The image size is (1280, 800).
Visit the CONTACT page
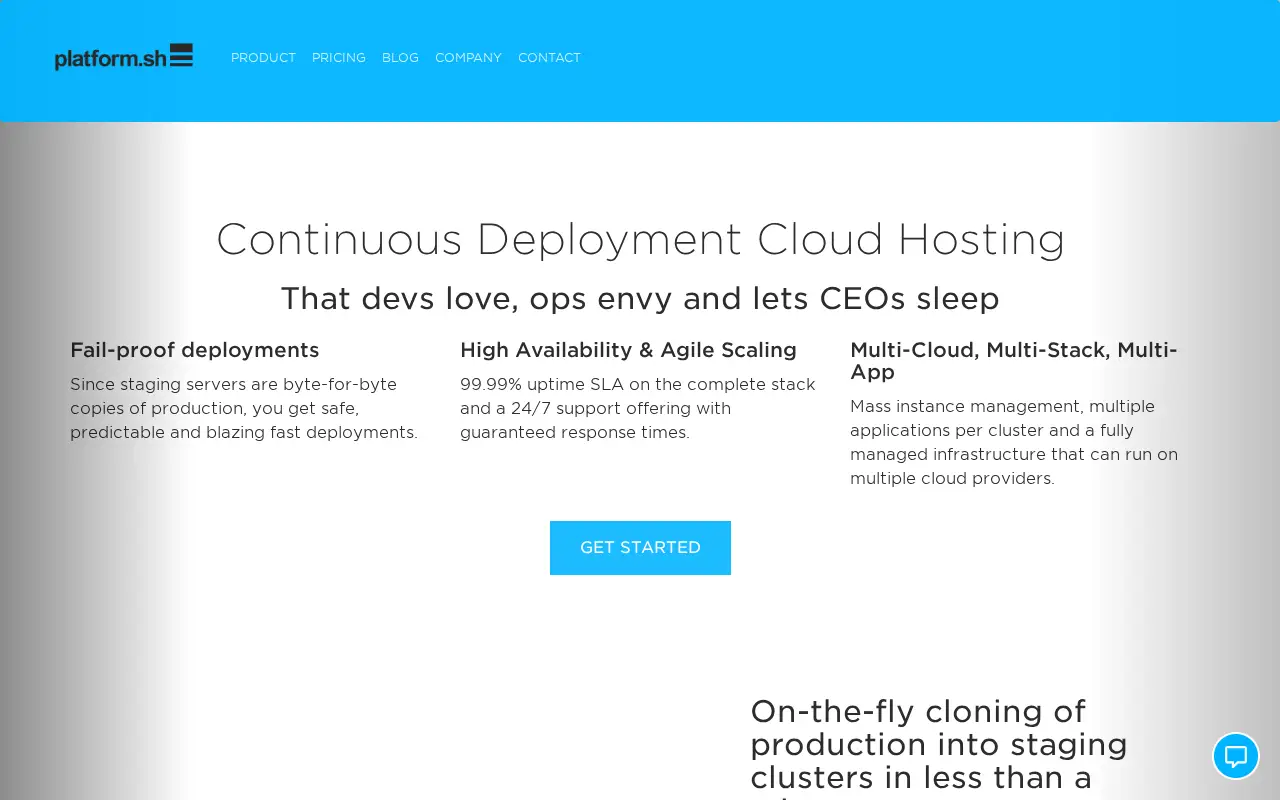click(549, 58)
